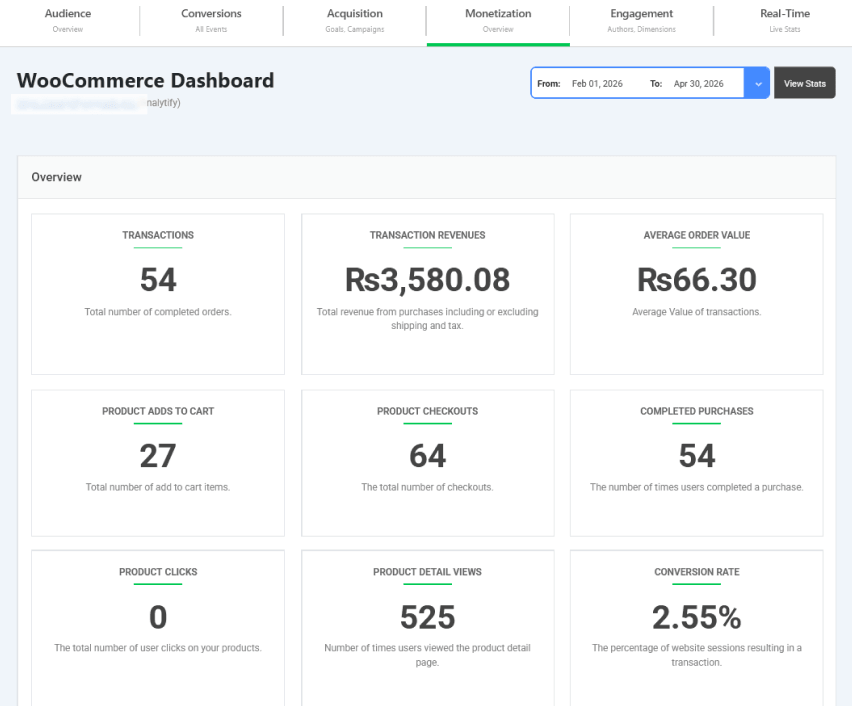The height and width of the screenshot is (706, 852).
Task: Edit the From date Feb 01, 2026
Action: pyautogui.click(x=597, y=84)
